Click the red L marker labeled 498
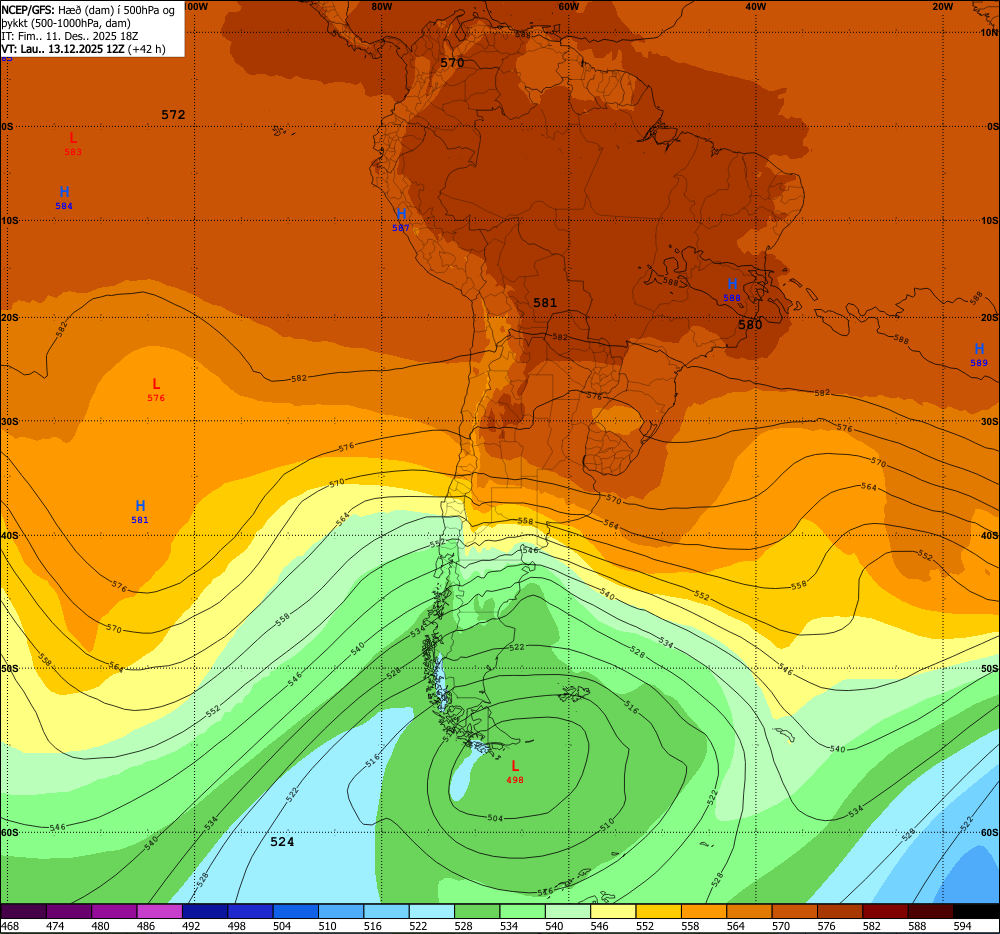Screen dimensions: 1000x934 515,766
